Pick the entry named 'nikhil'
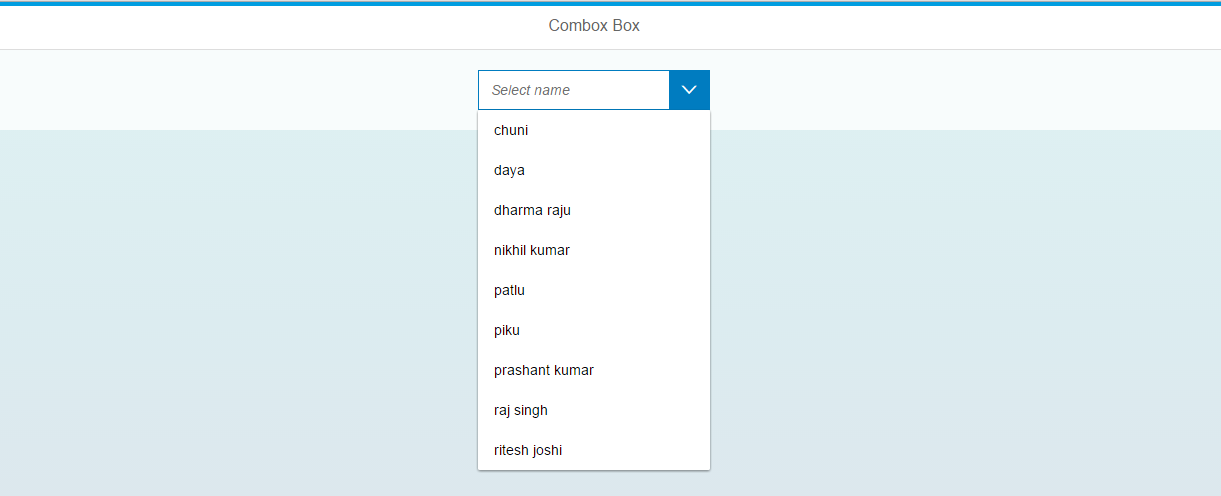 coord(594,250)
